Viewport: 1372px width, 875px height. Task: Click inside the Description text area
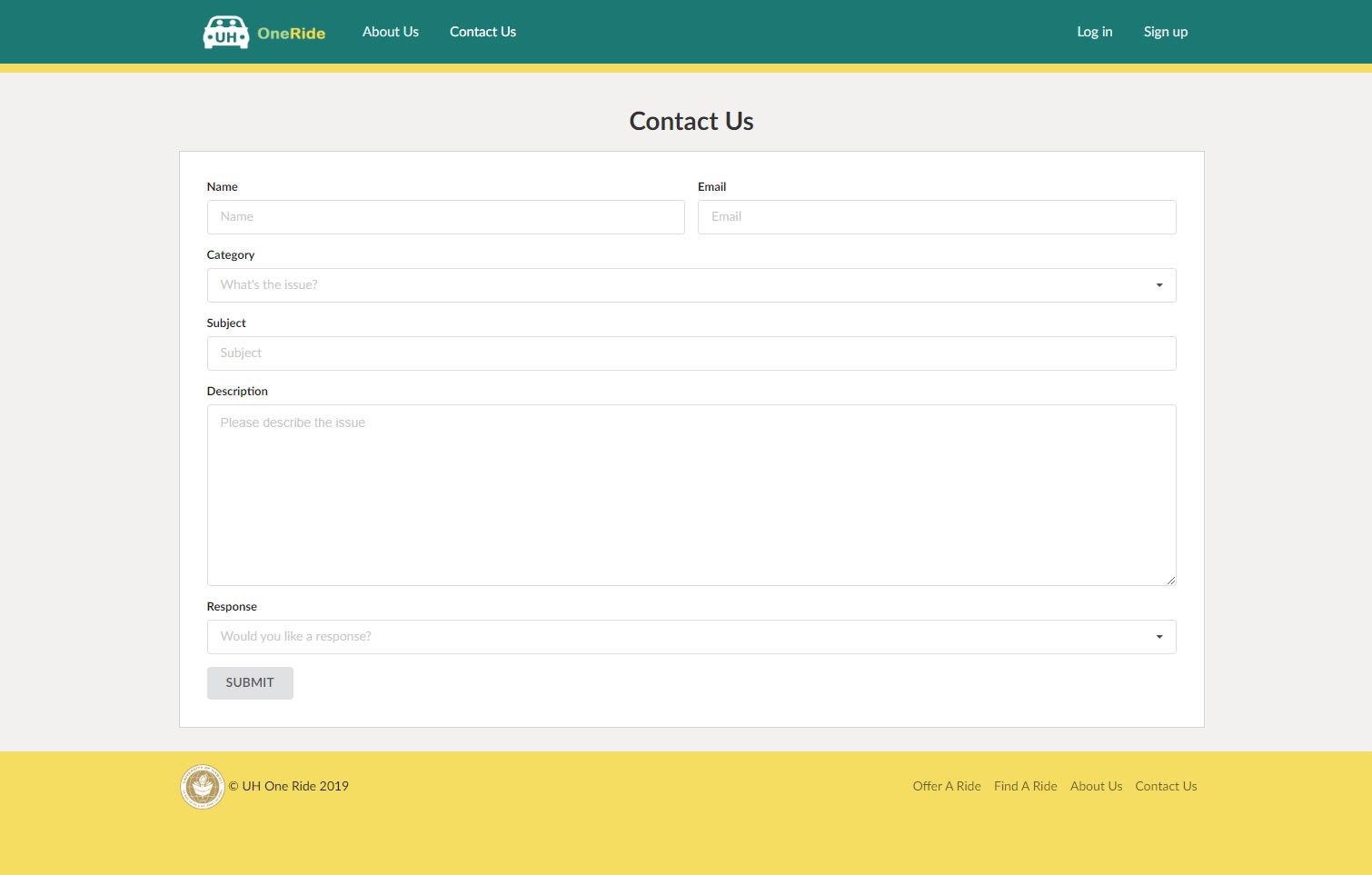pos(691,495)
